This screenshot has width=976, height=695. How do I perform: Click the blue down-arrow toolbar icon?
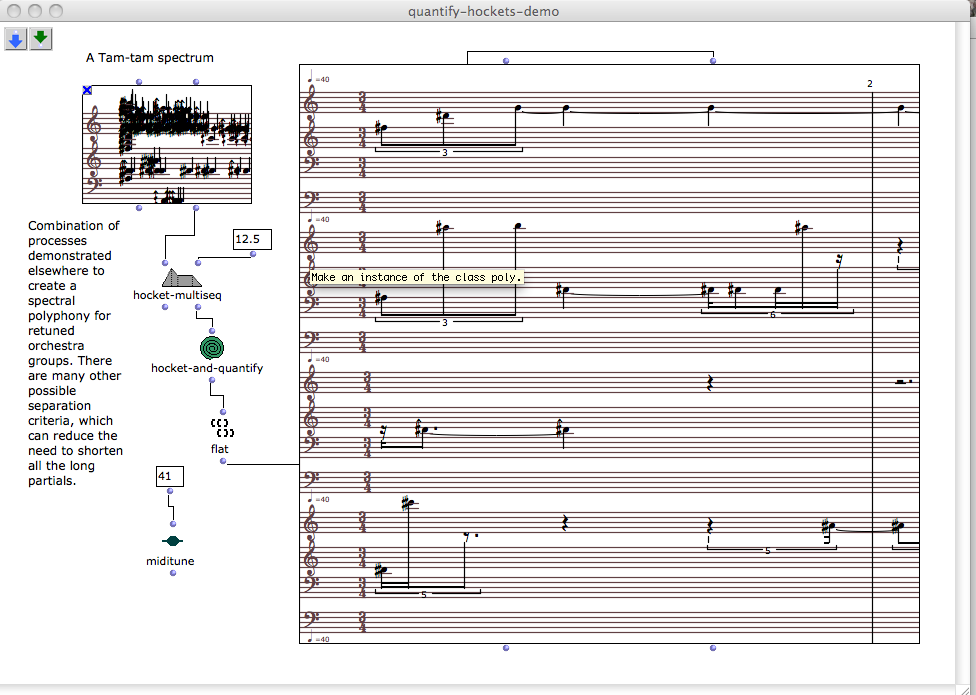(16, 39)
